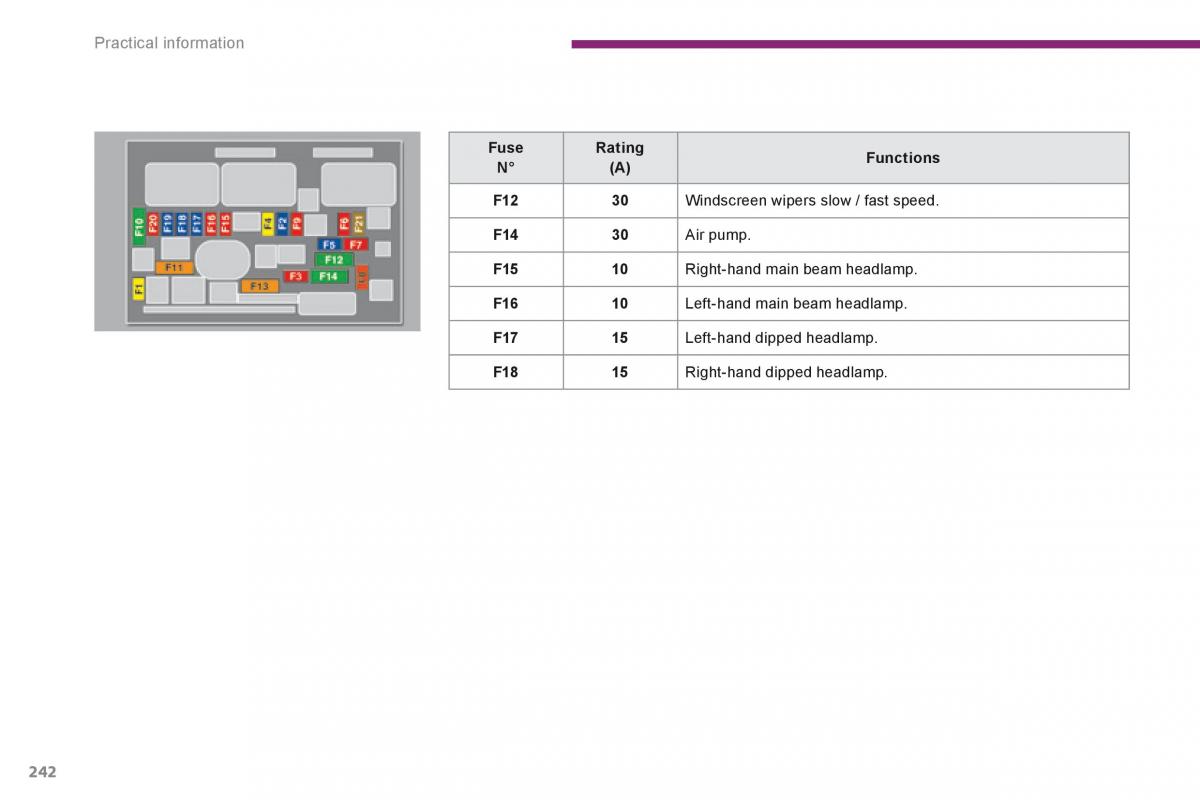The image size is (1200, 800).
Task: Click the "Practical information" page heading
Action: [169, 43]
